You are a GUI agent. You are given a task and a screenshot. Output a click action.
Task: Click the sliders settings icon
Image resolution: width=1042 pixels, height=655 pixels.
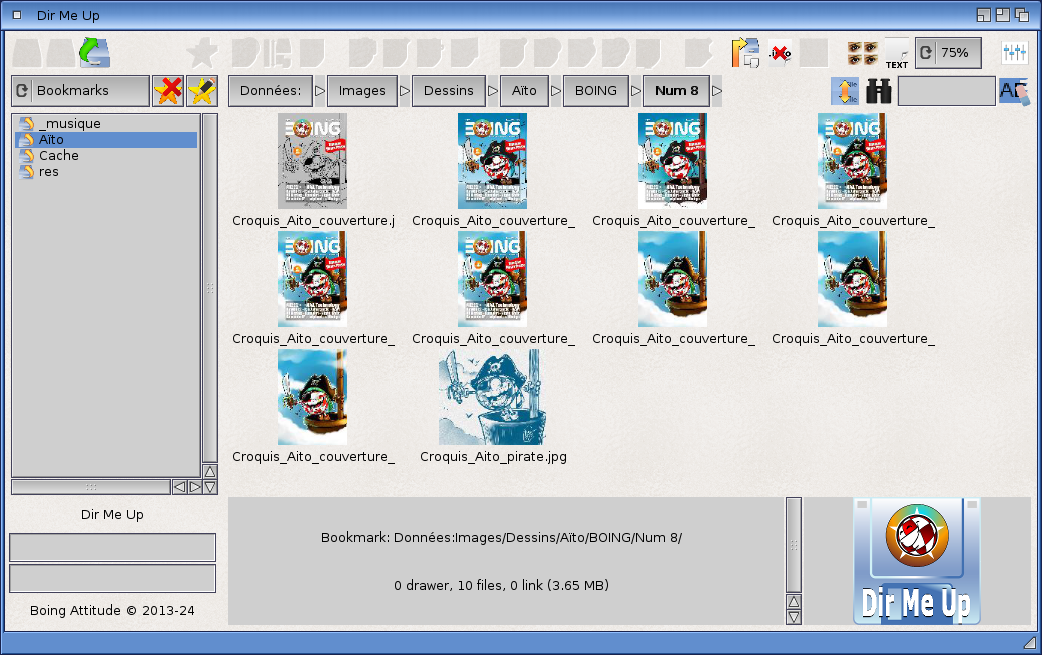point(1014,53)
